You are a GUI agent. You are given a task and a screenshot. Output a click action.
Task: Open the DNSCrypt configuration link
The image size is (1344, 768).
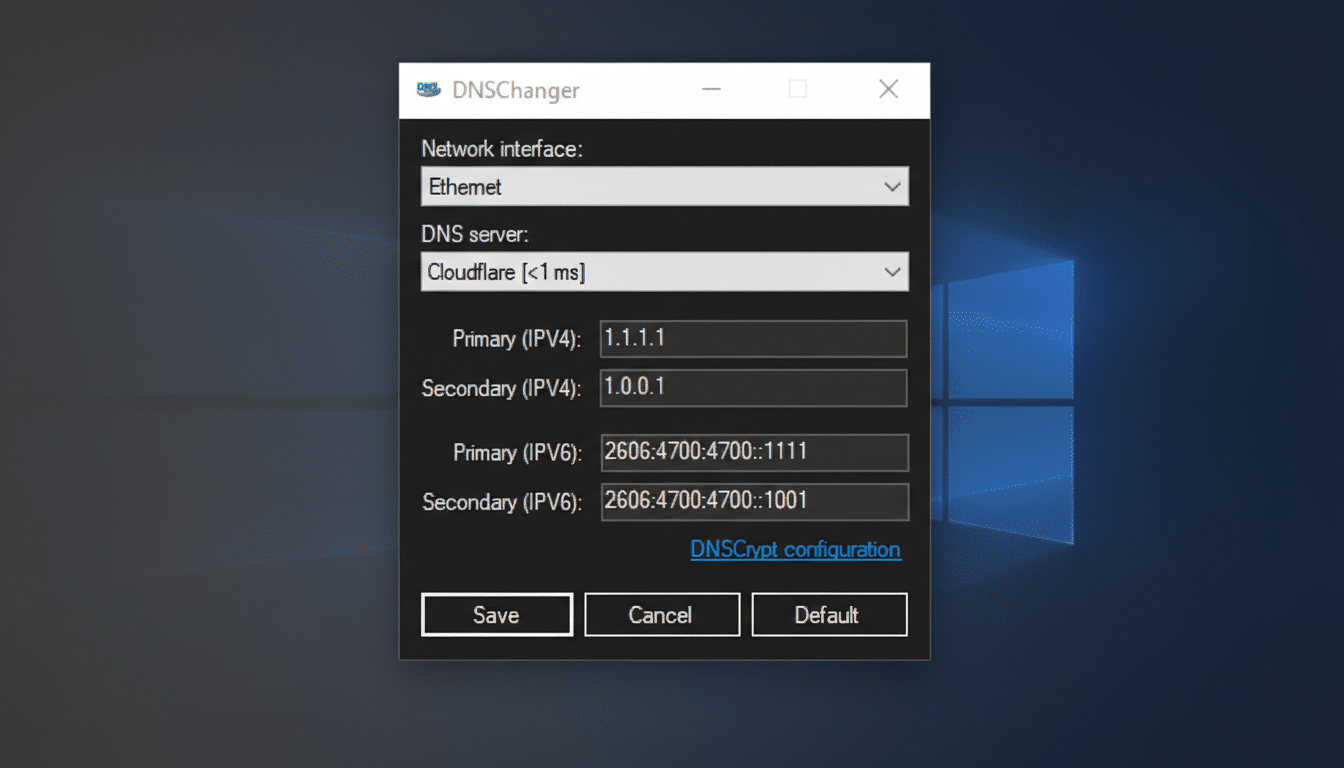[x=795, y=549]
